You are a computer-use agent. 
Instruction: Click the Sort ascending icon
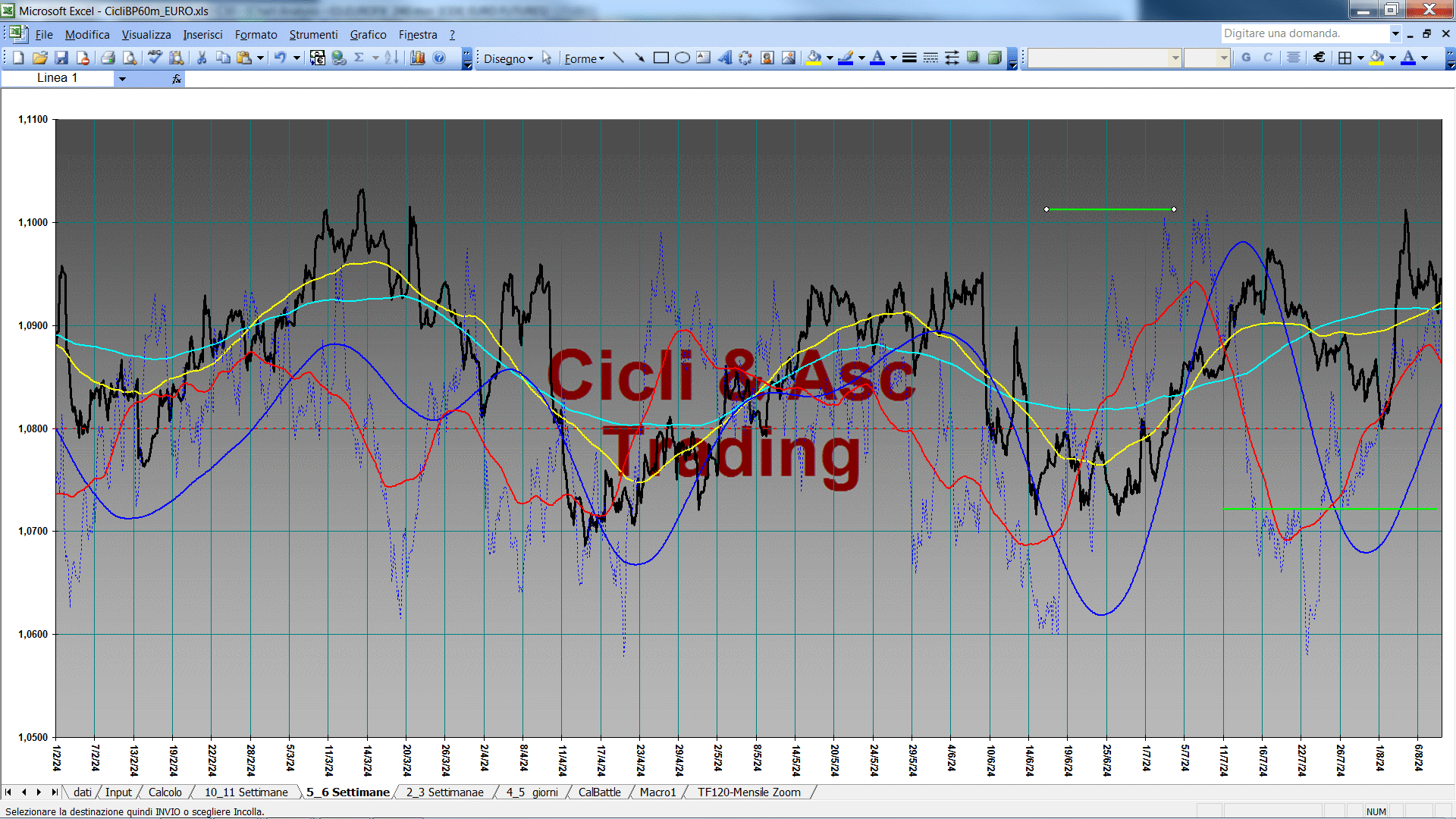391,58
